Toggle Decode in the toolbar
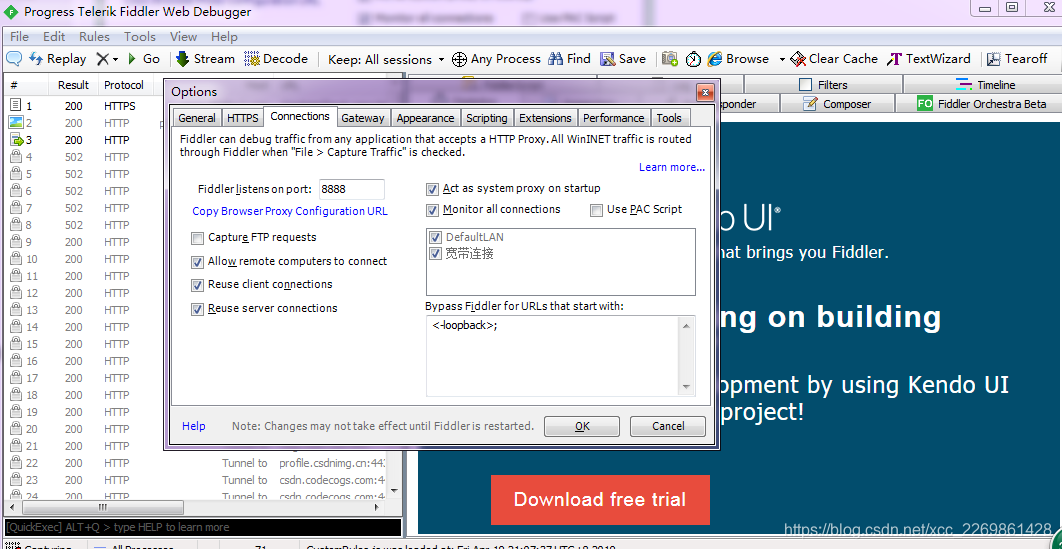1062x549 pixels. tap(276, 59)
